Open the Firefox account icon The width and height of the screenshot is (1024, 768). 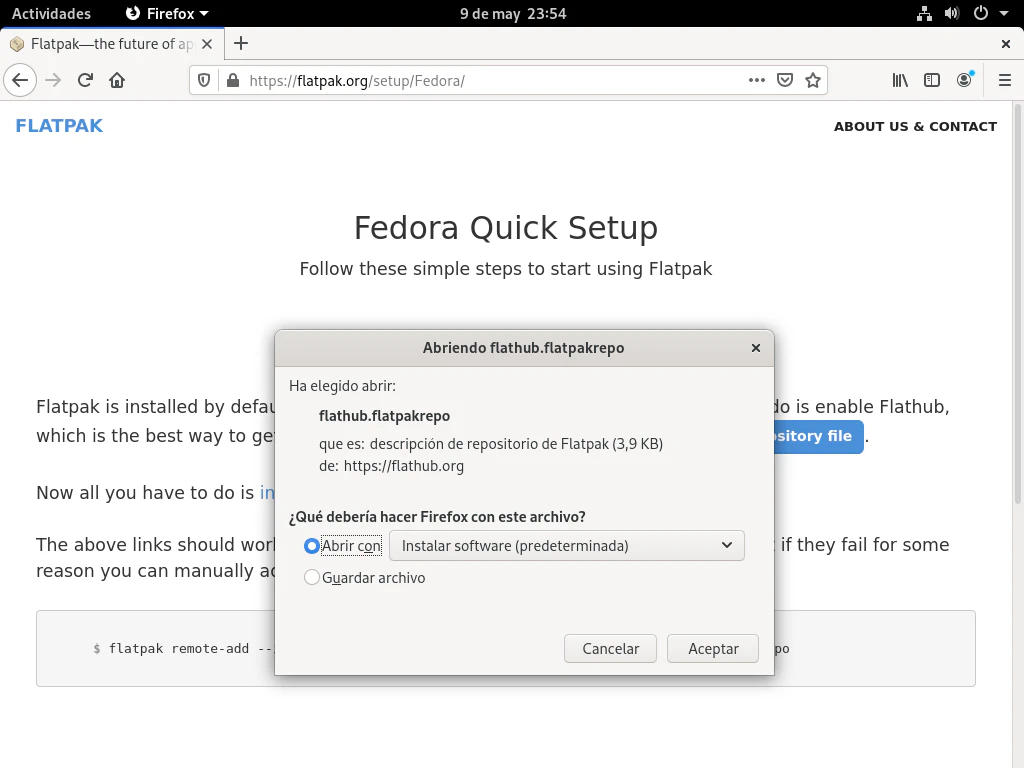[964, 80]
